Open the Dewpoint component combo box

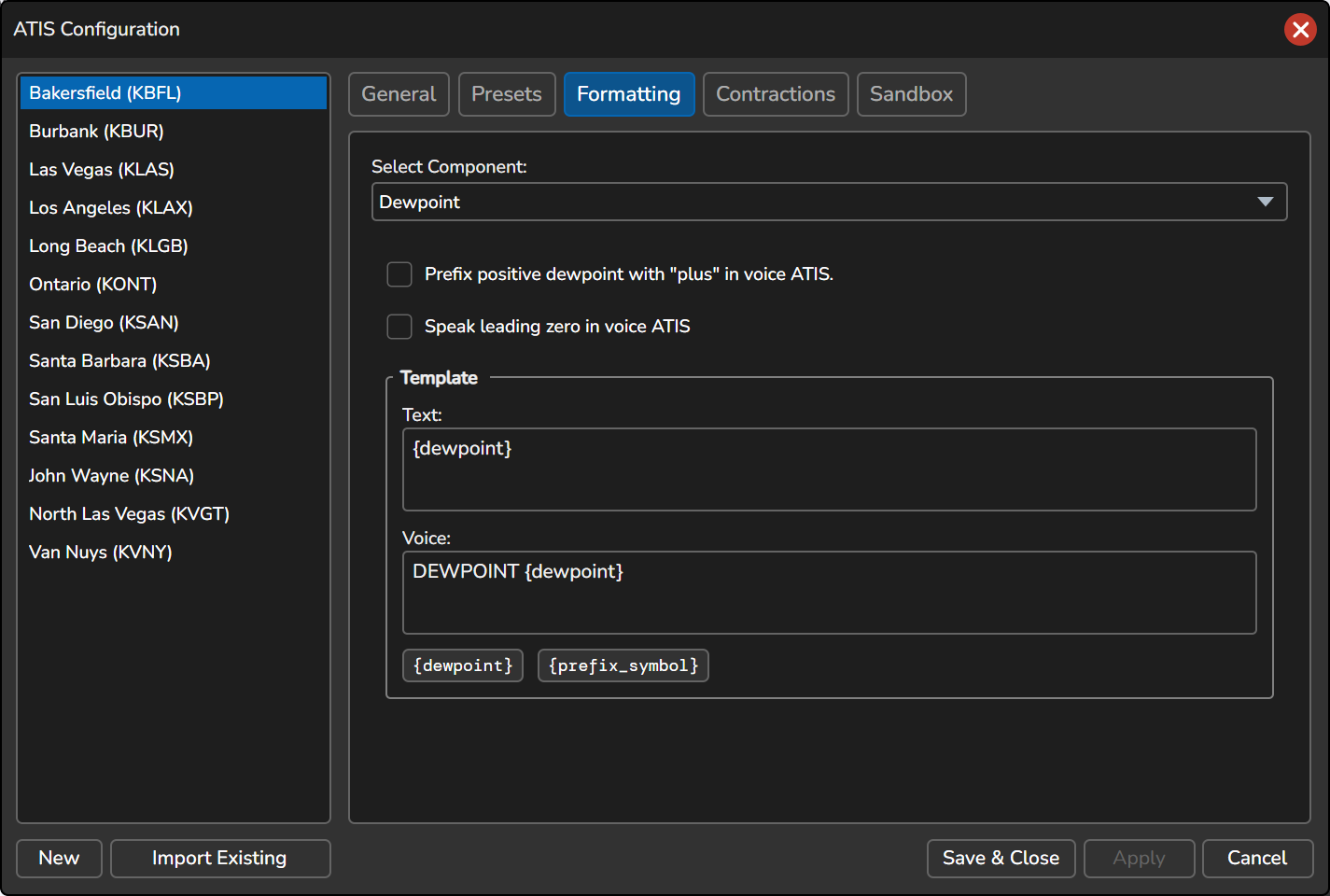pyautogui.click(x=829, y=202)
